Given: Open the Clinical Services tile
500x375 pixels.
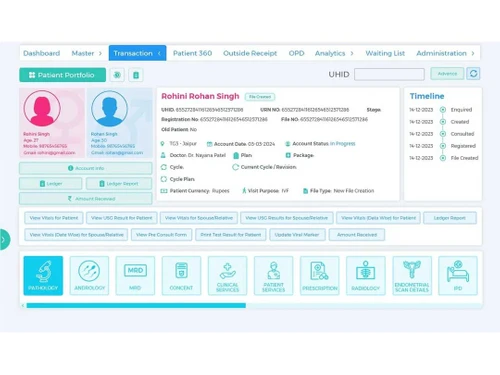Looking at the screenshot, I should (x=227, y=275).
